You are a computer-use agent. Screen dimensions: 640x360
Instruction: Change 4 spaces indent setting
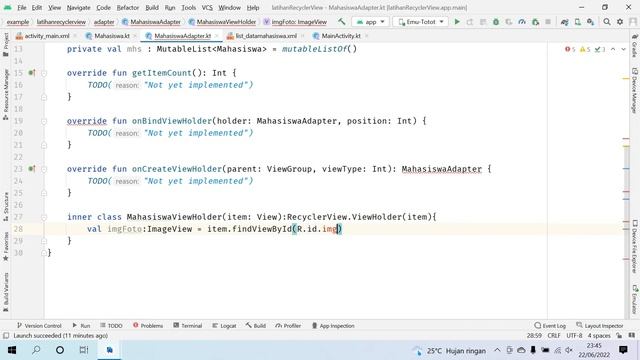pos(599,336)
